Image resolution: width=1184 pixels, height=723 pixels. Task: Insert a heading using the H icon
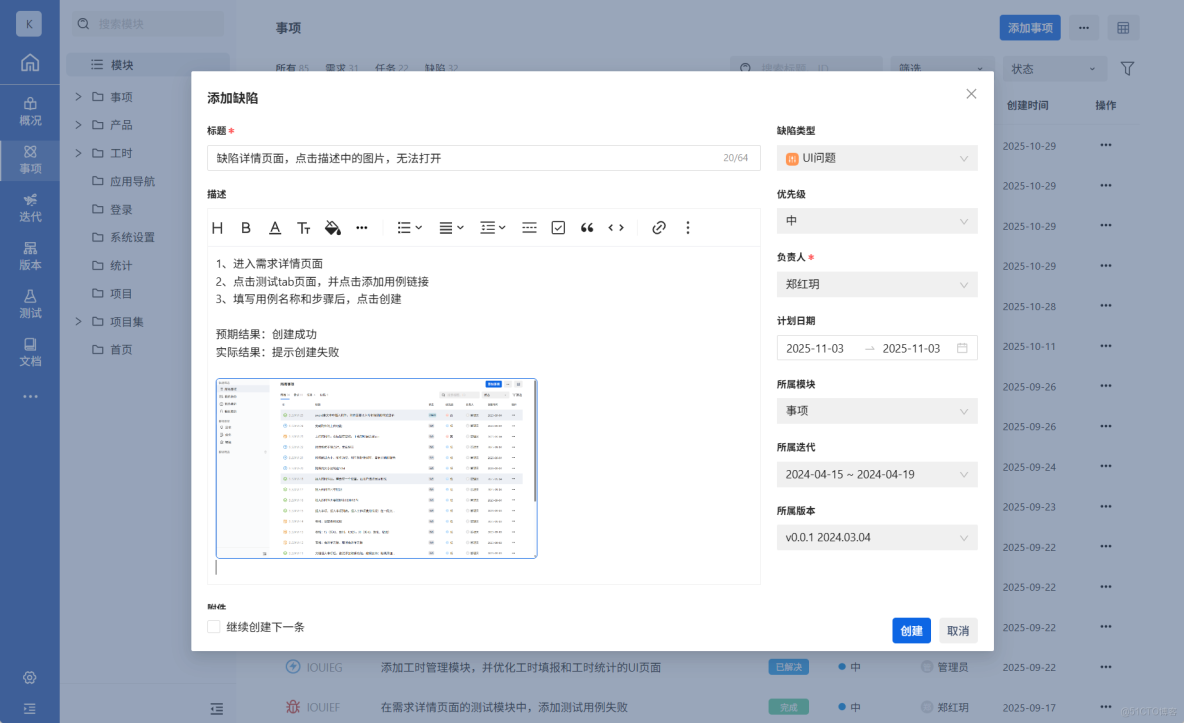click(217, 227)
